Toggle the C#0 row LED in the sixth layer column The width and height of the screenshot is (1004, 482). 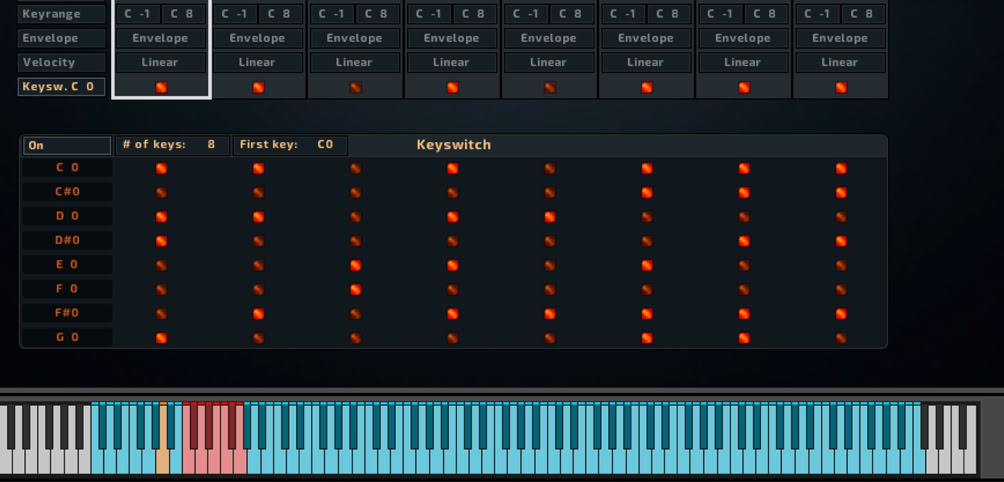coord(647,193)
